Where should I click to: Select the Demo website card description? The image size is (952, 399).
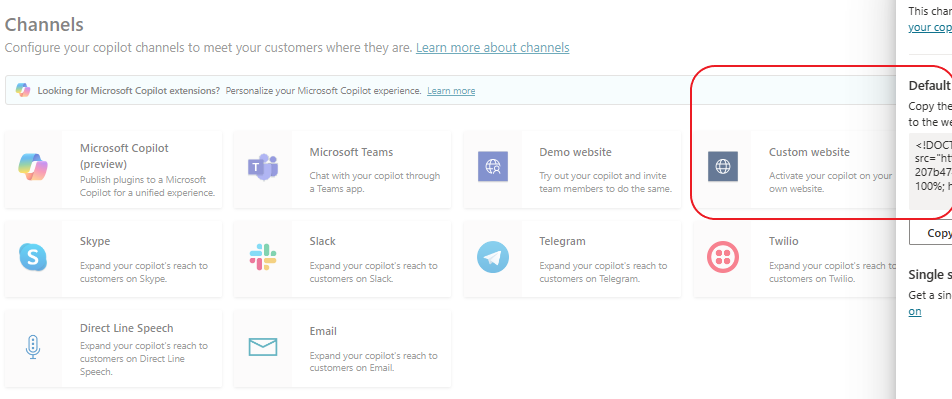point(605,182)
